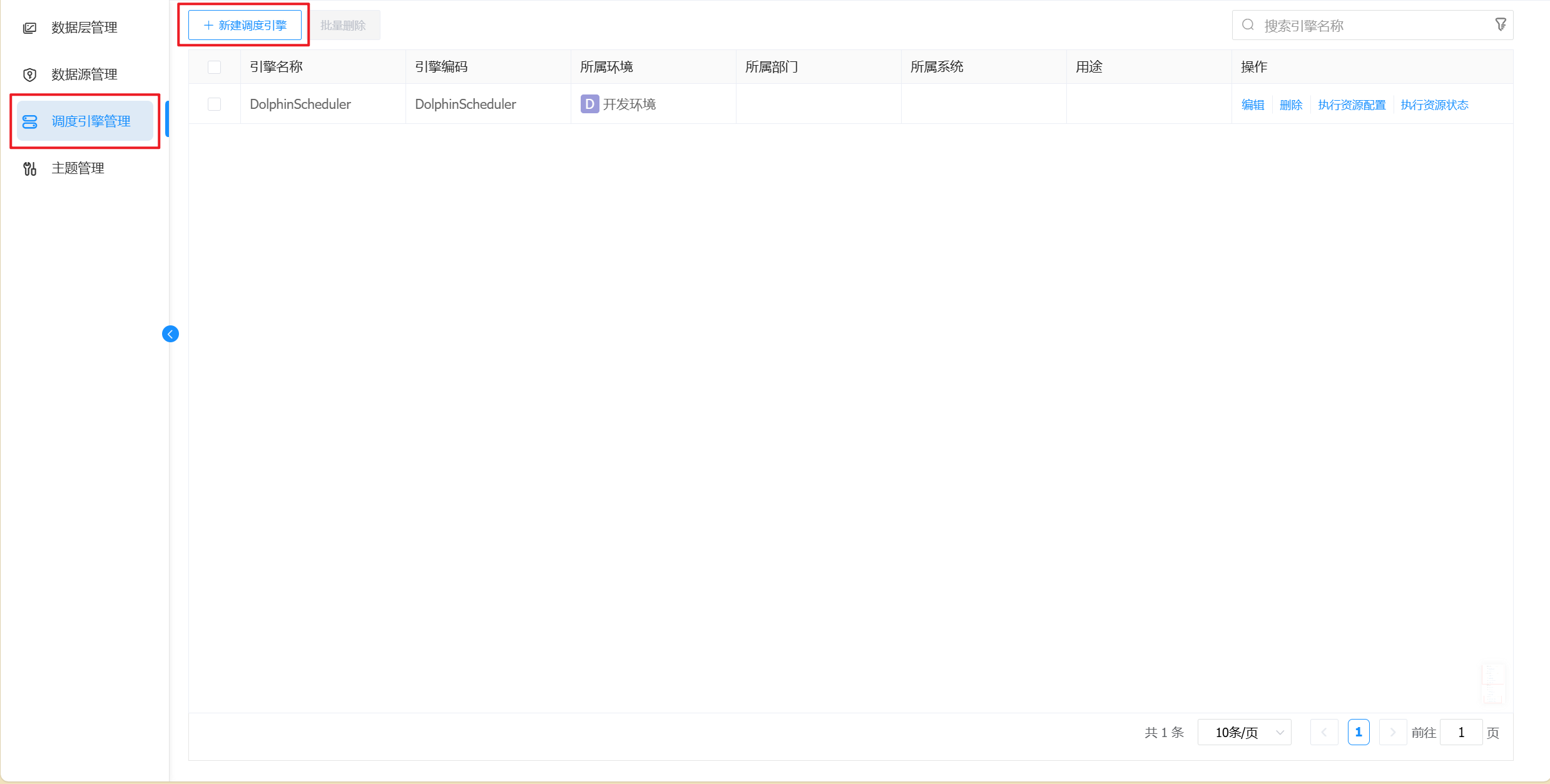The image size is (1550, 784).
Task: Collapse sidebar with blue arrow button
Action: tap(170, 334)
